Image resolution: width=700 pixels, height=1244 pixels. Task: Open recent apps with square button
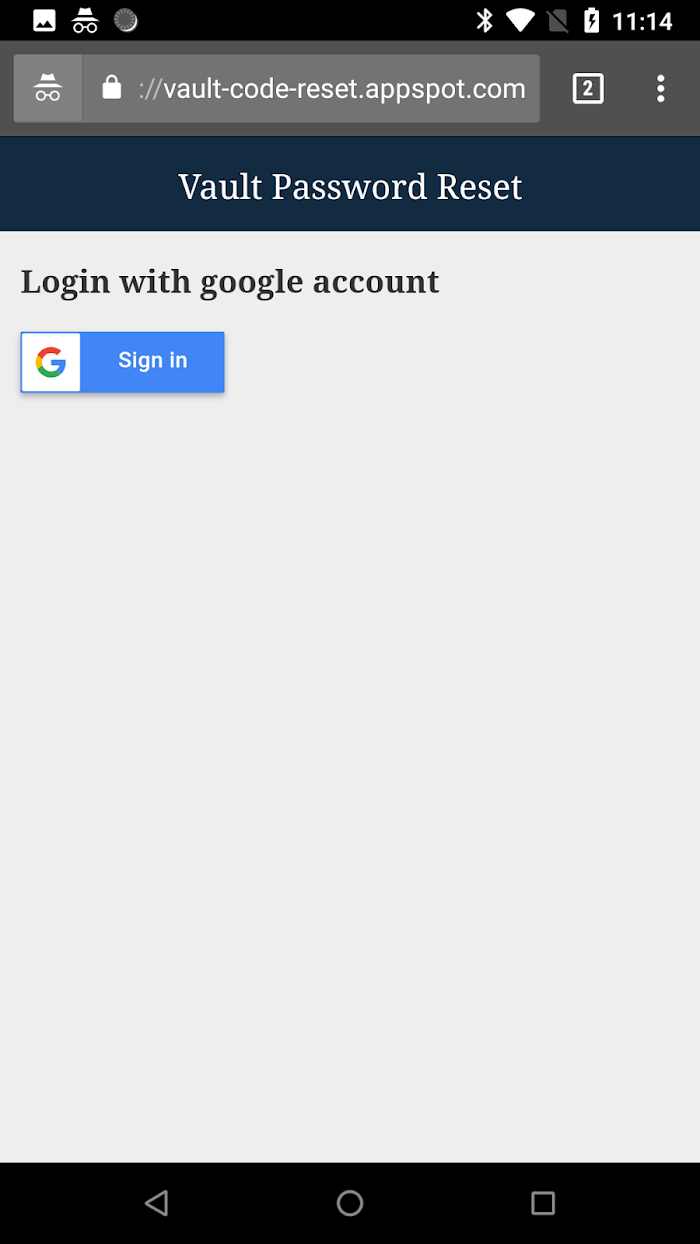click(x=543, y=1202)
